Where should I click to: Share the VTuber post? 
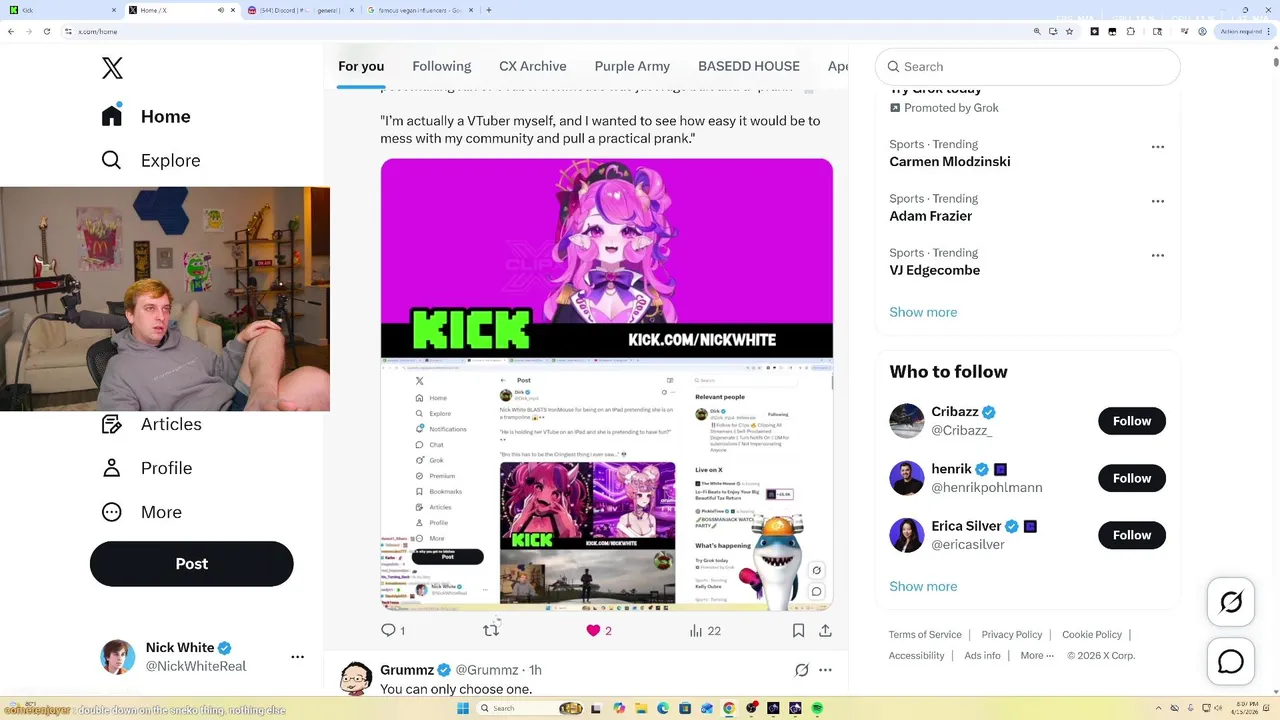[x=825, y=630]
